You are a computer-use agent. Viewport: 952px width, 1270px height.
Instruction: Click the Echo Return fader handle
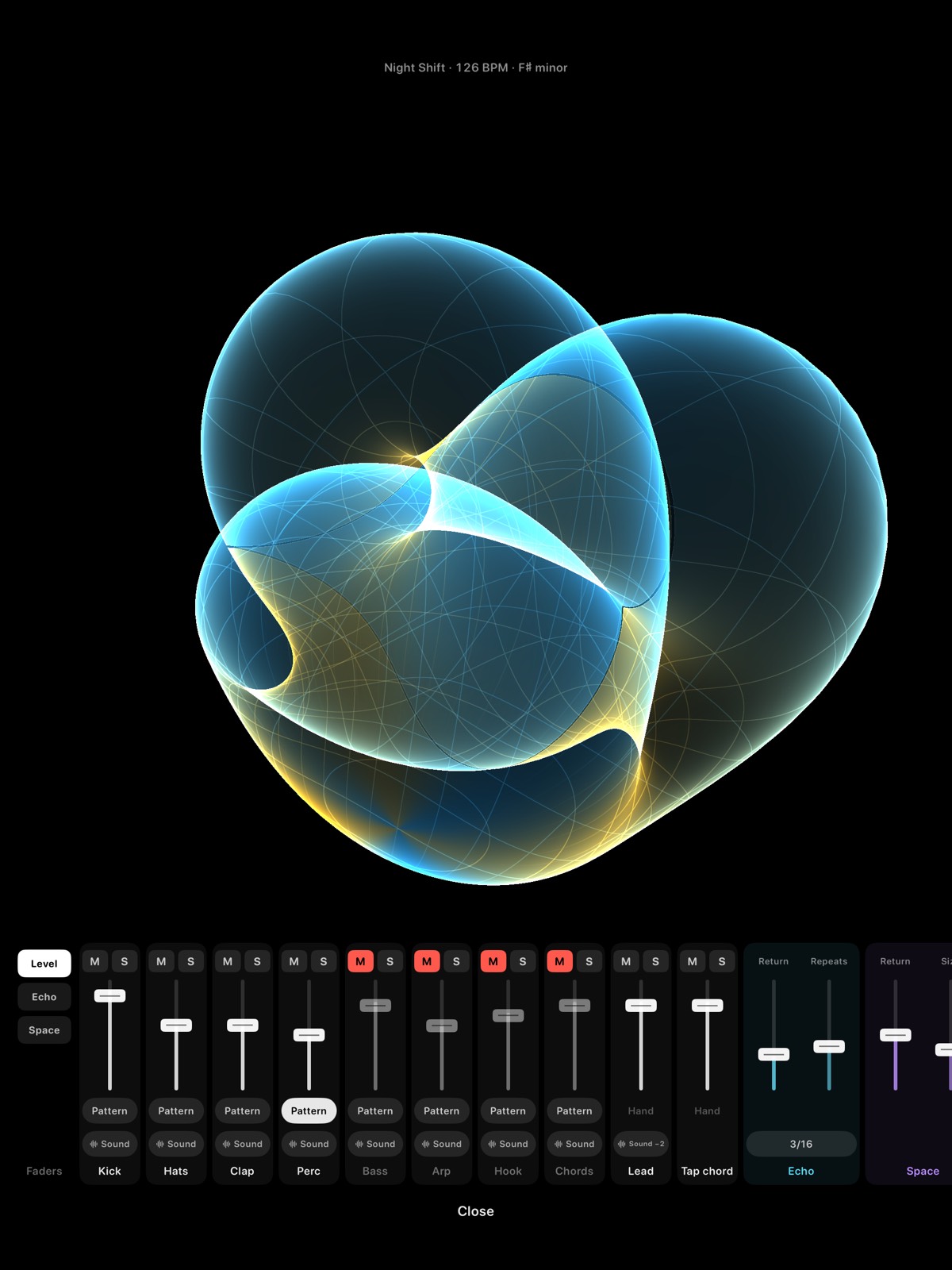773,1054
